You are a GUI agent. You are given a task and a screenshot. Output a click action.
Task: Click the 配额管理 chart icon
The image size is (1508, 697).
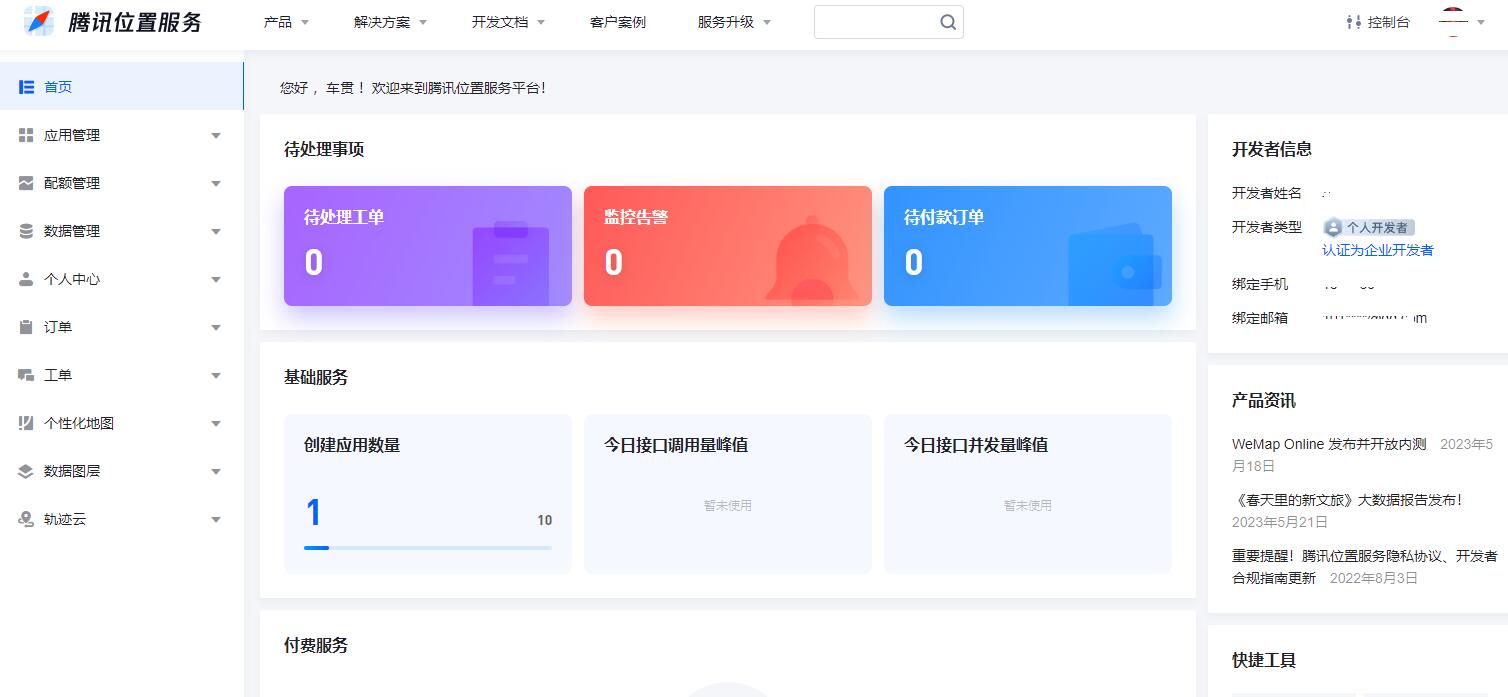(27, 183)
